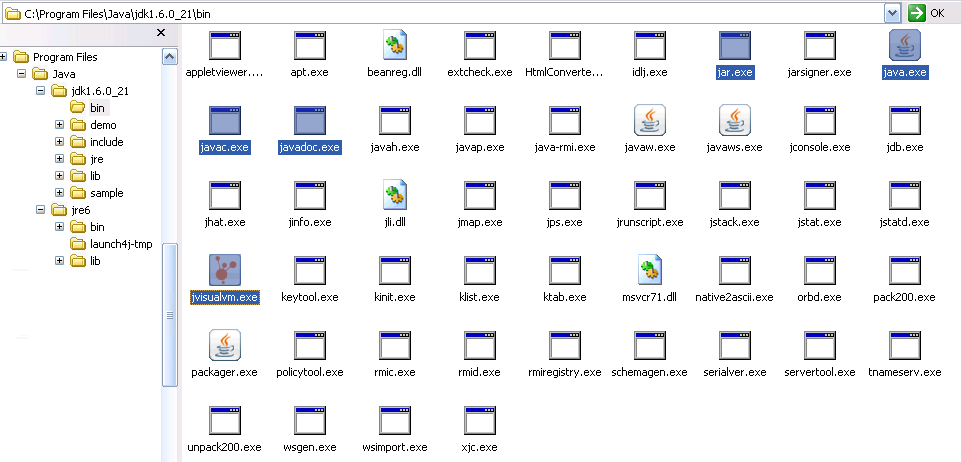Select the javac.exe file icon
This screenshot has height=462, width=961.
(224, 121)
